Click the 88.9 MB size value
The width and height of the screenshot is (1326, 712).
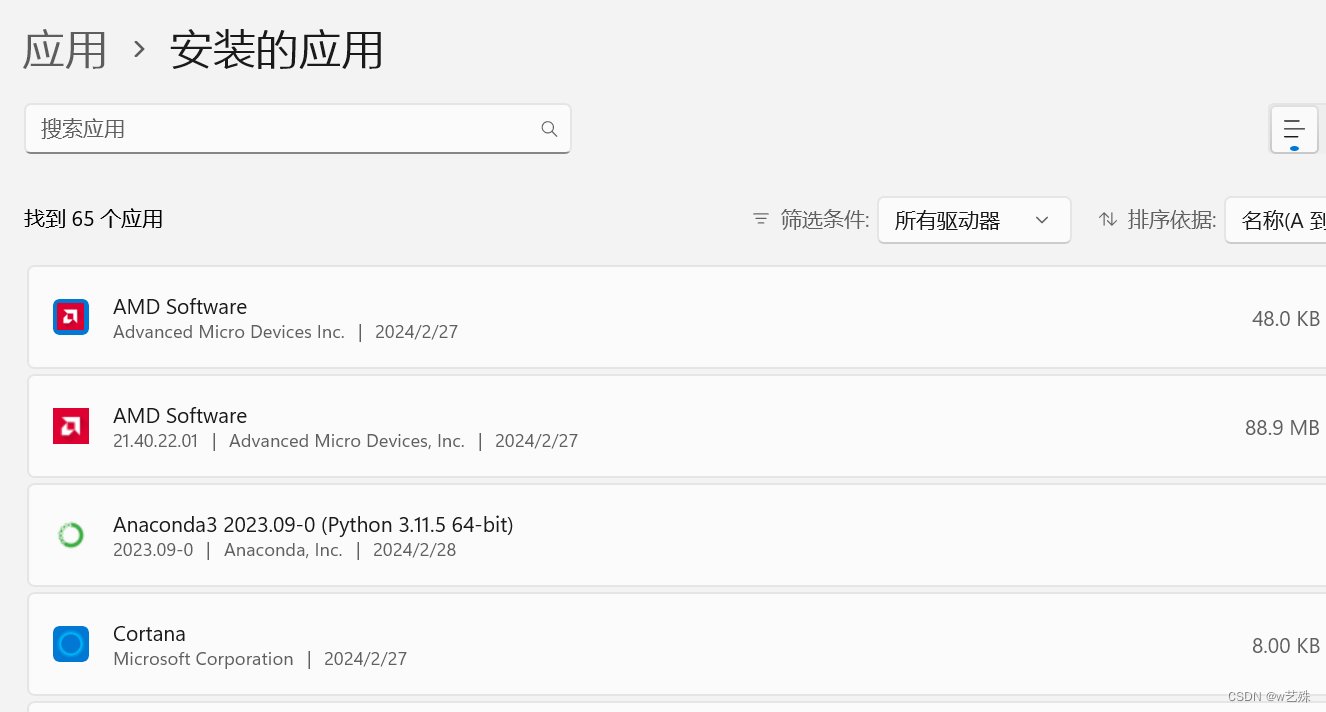click(1282, 428)
